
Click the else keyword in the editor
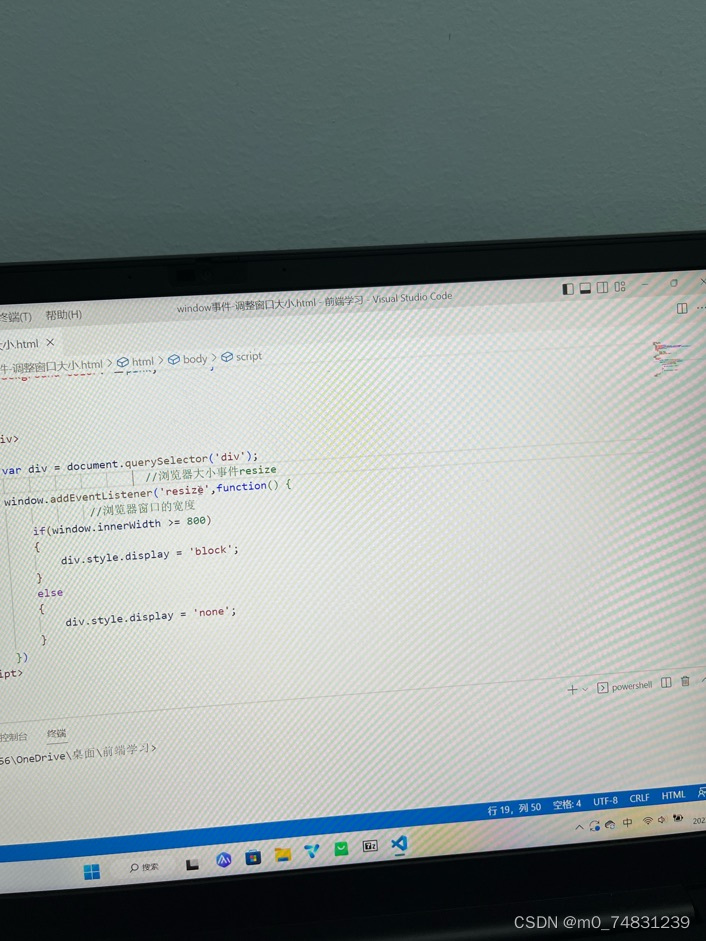coord(50,593)
